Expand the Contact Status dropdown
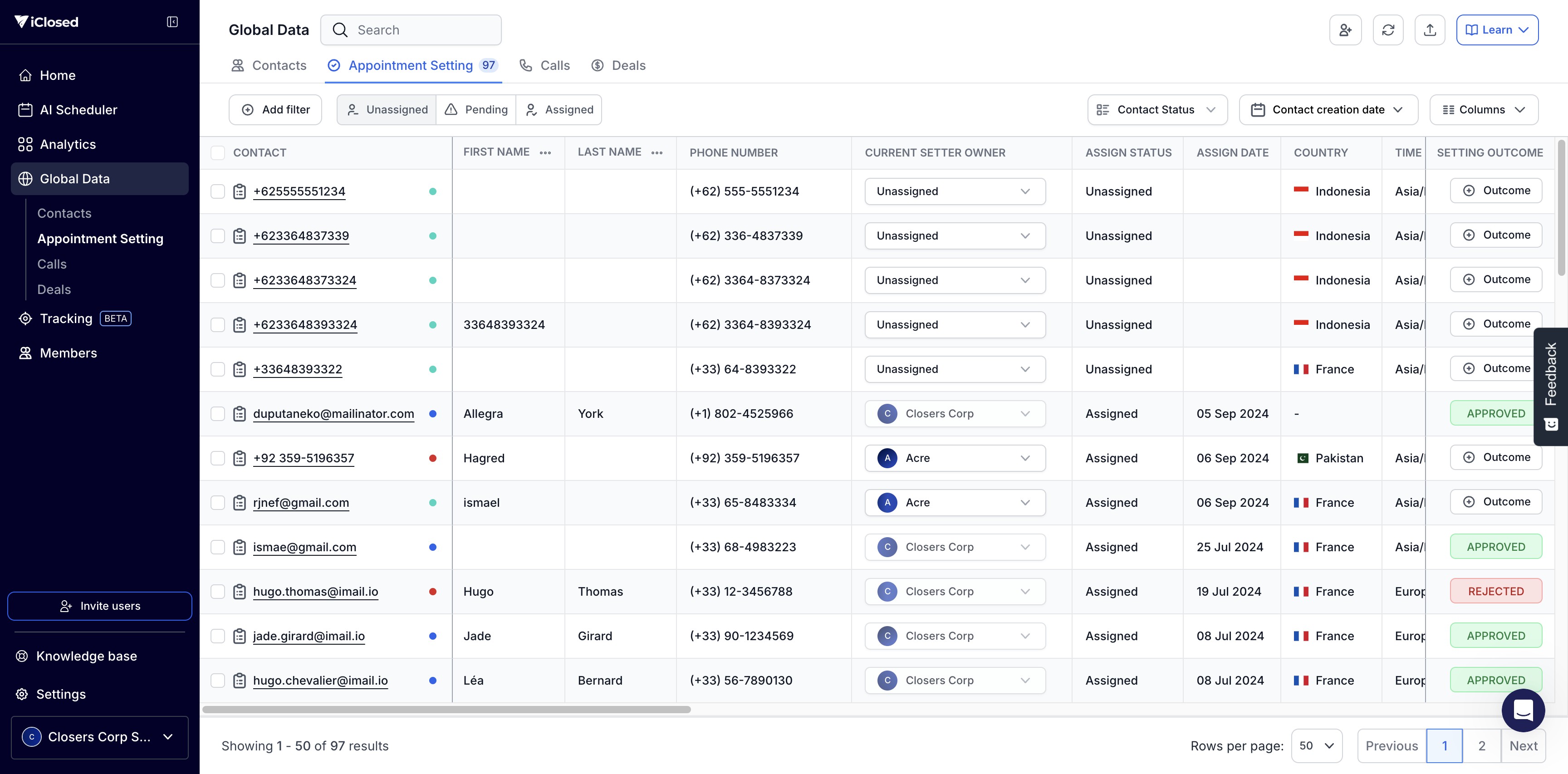This screenshot has height=774, width=1568. (1157, 109)
